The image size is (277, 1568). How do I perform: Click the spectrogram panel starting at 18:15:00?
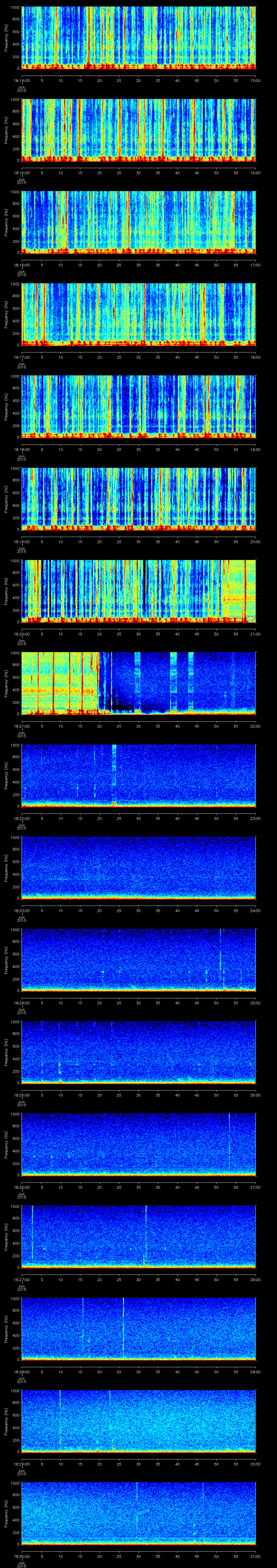pyautogui.click(x=139, y=130)
